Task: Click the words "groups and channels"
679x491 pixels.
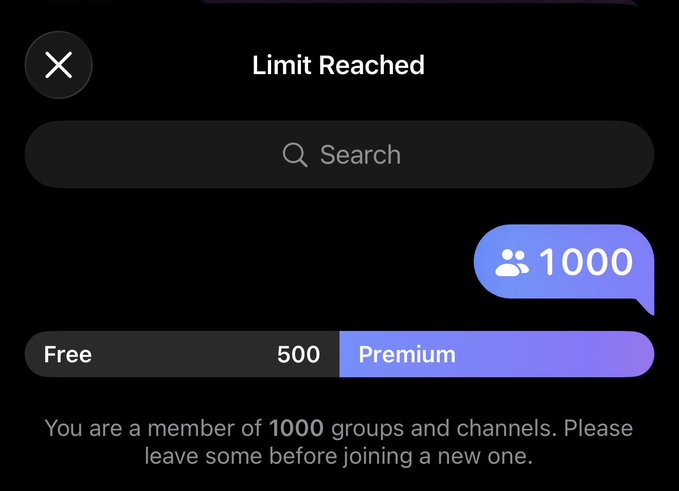Action: click(x=441, y=428)
